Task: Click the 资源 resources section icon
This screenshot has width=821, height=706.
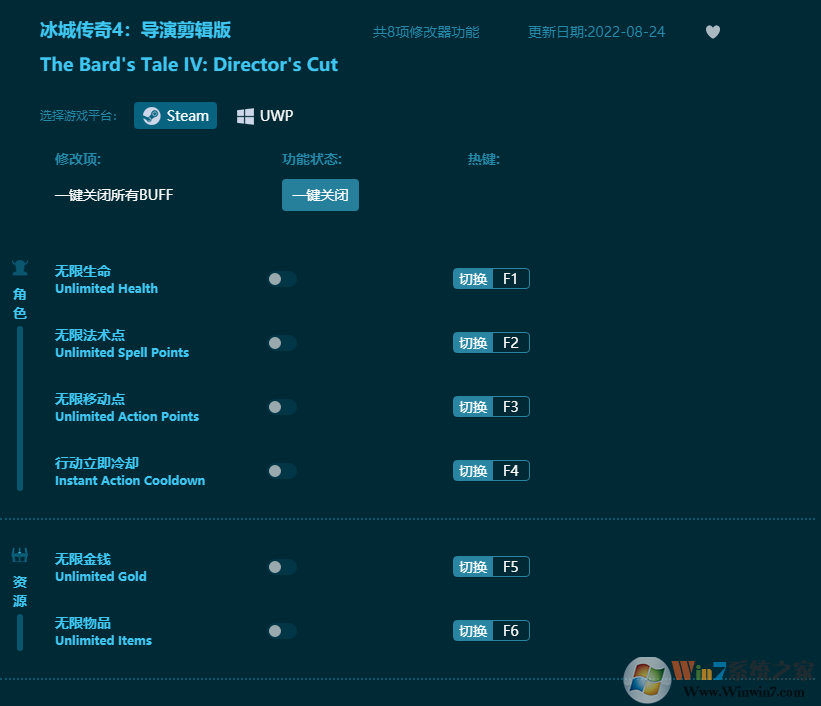Action: [20, 555]
